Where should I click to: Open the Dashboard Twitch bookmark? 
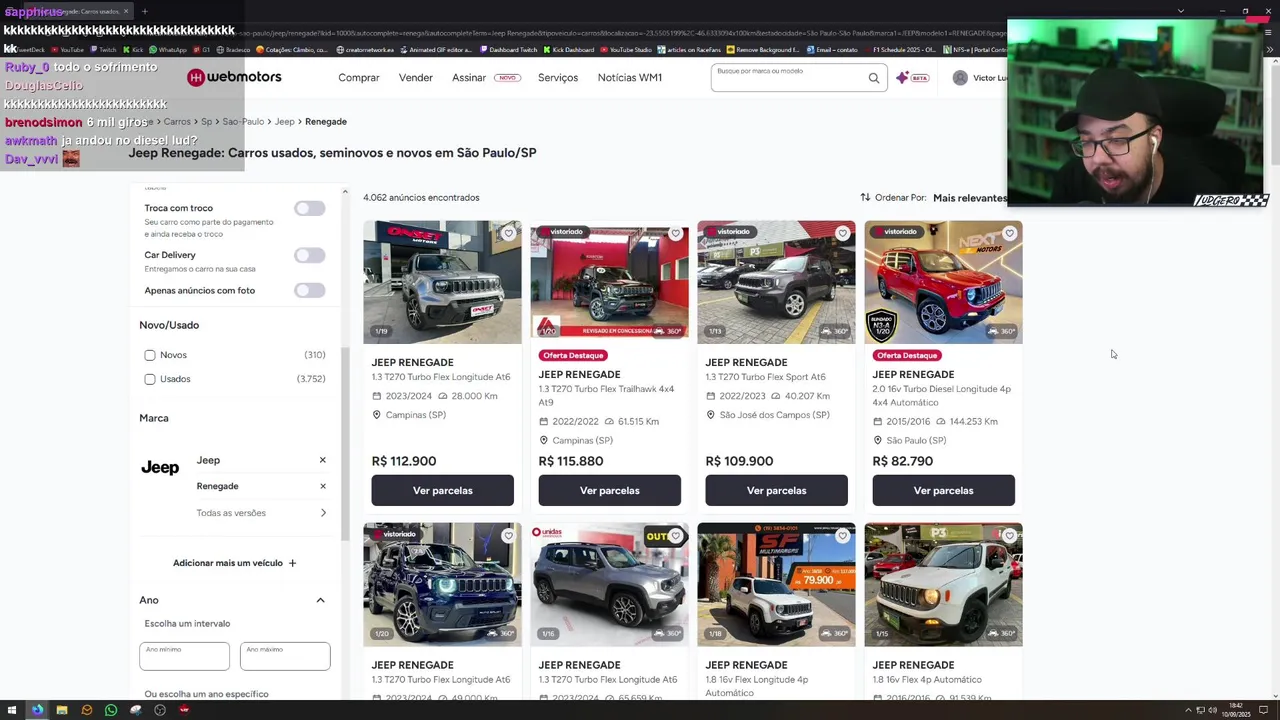point(509,49)
